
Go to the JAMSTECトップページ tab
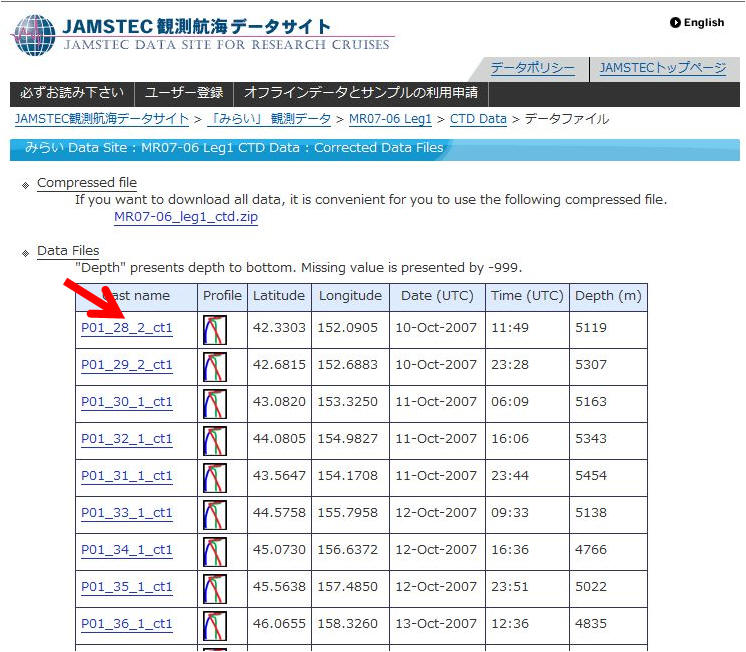pyautogui.click(x=662, y=68)
